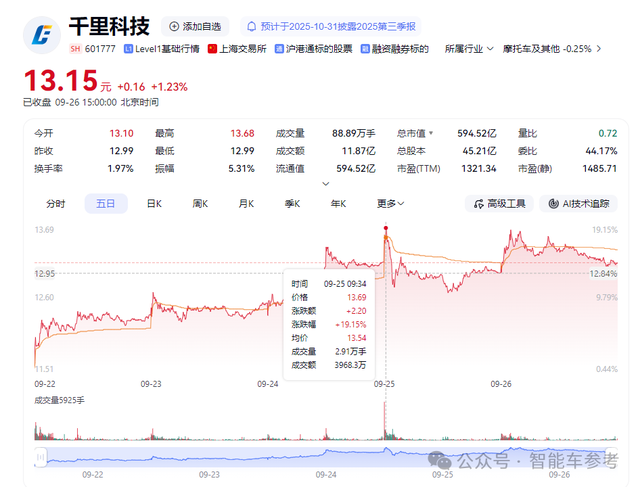Open 更多 chart period dropdown
The width and height of the screenshot is (640, 487).
[x=391, y=204]
